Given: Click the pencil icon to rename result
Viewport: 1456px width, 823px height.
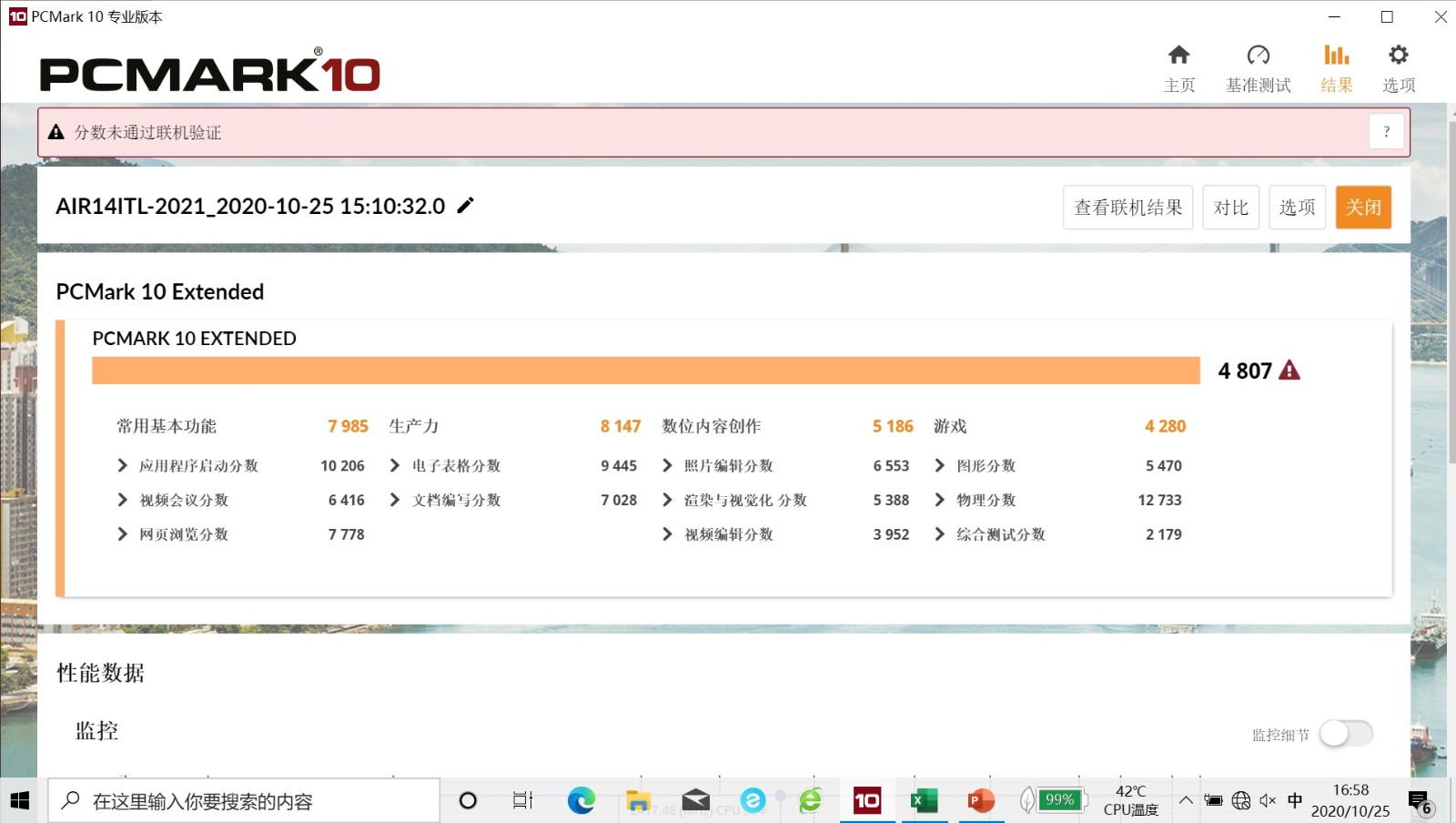Looking at the screenshot, I should [x=465, y=205].
